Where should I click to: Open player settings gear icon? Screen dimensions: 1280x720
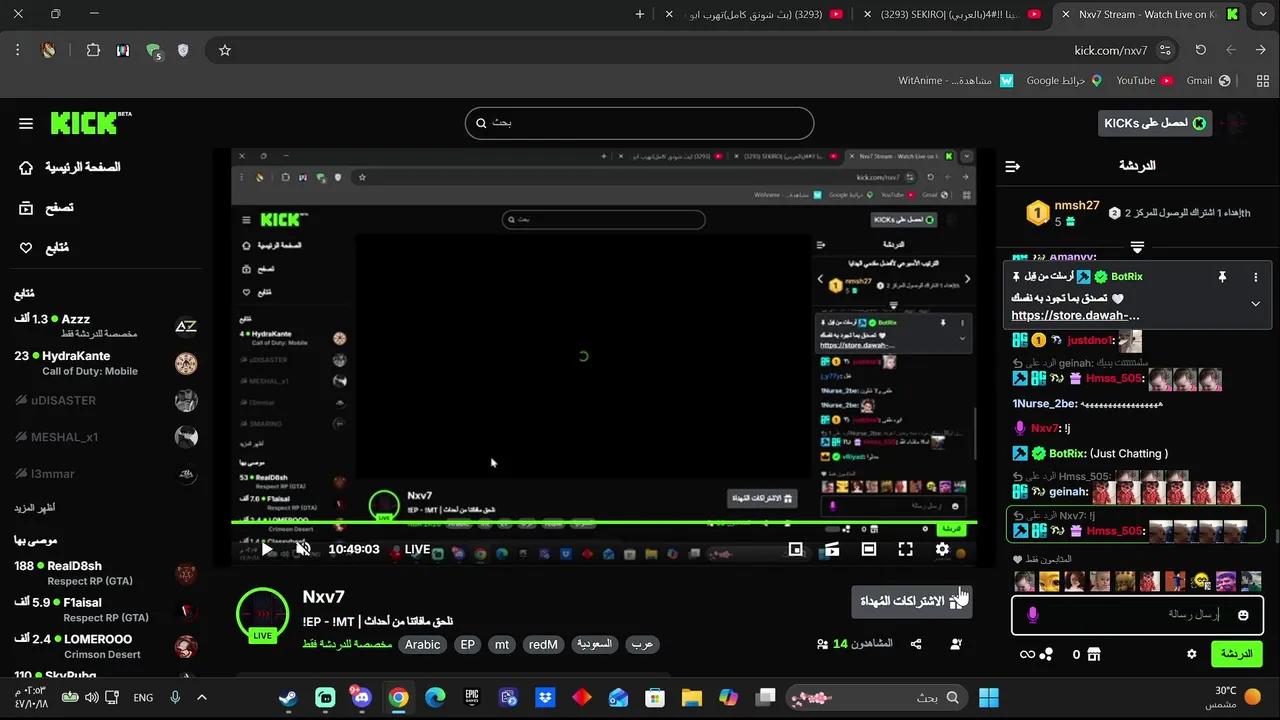942,549
